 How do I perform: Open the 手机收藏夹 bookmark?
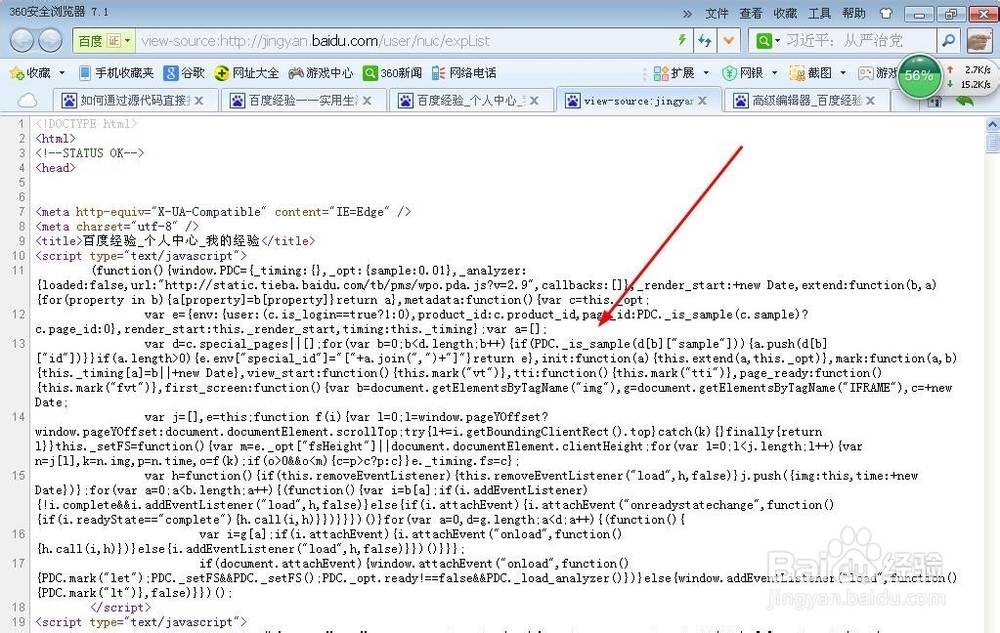coord(116,73)
